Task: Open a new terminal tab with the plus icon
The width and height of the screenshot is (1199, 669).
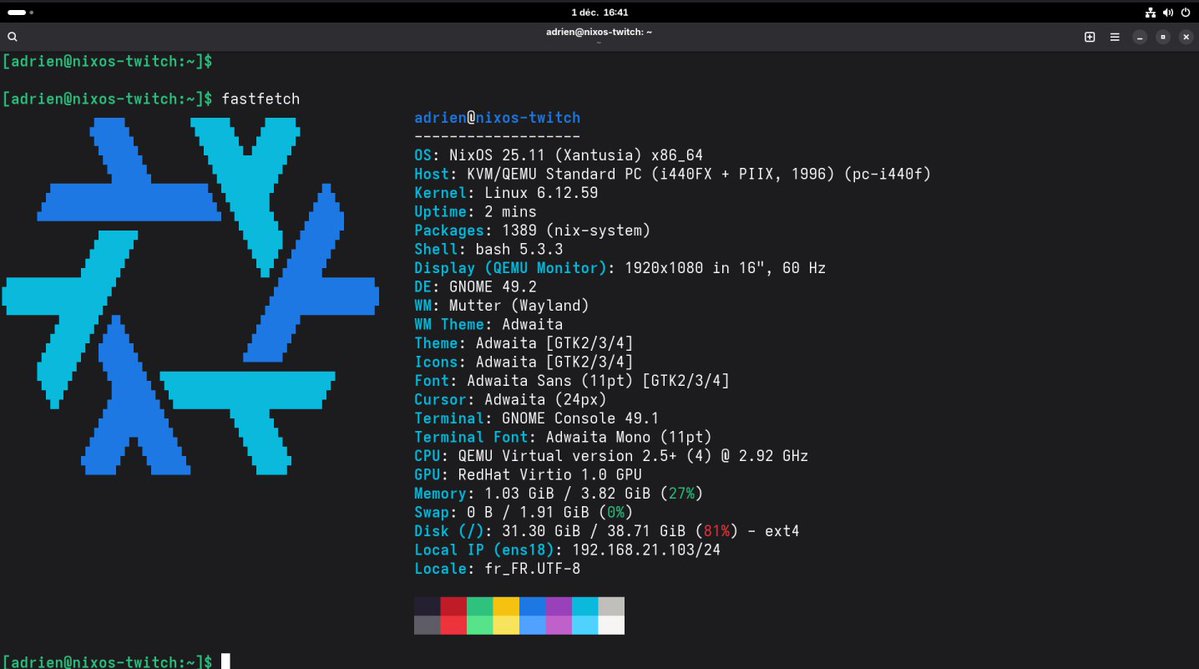Action: pyautogui.click(x=1089, y=36)
